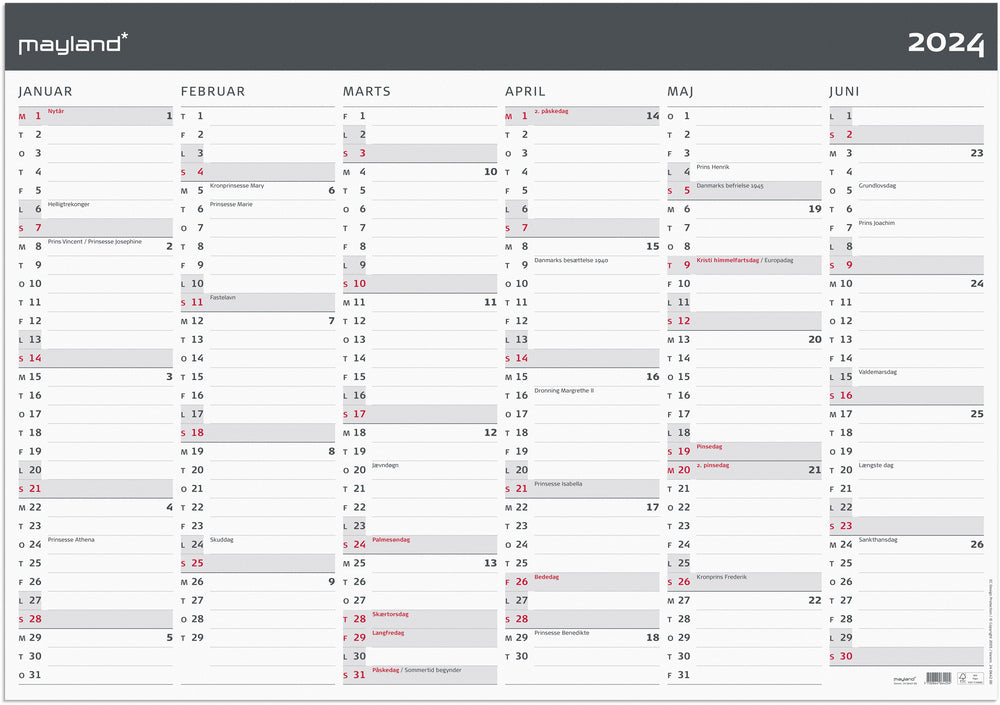Click the 2024 year label
This screenshot has height=705, width=1000.
(x=945, y=43)
